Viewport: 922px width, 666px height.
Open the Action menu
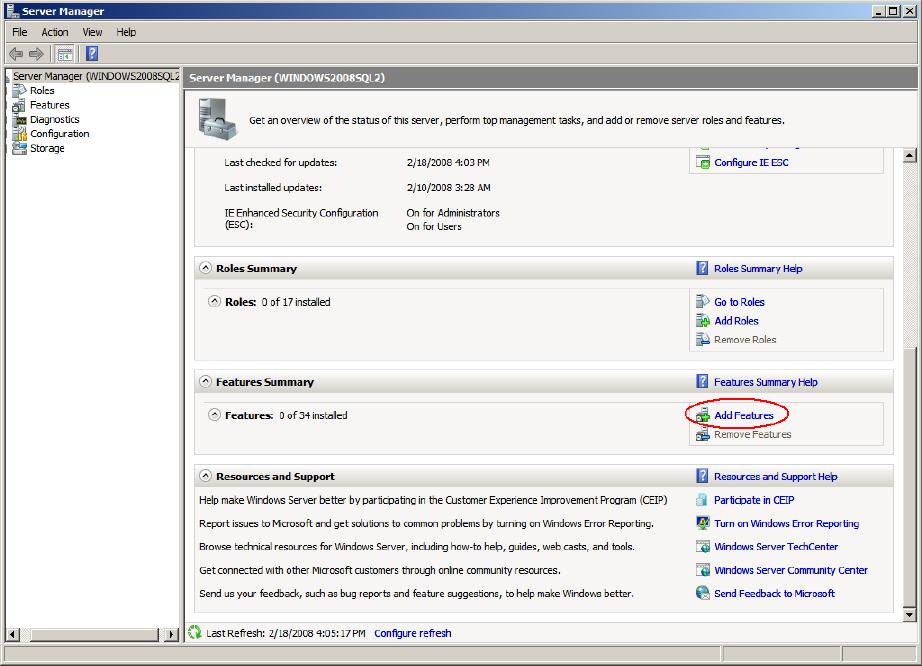point(55,32)
